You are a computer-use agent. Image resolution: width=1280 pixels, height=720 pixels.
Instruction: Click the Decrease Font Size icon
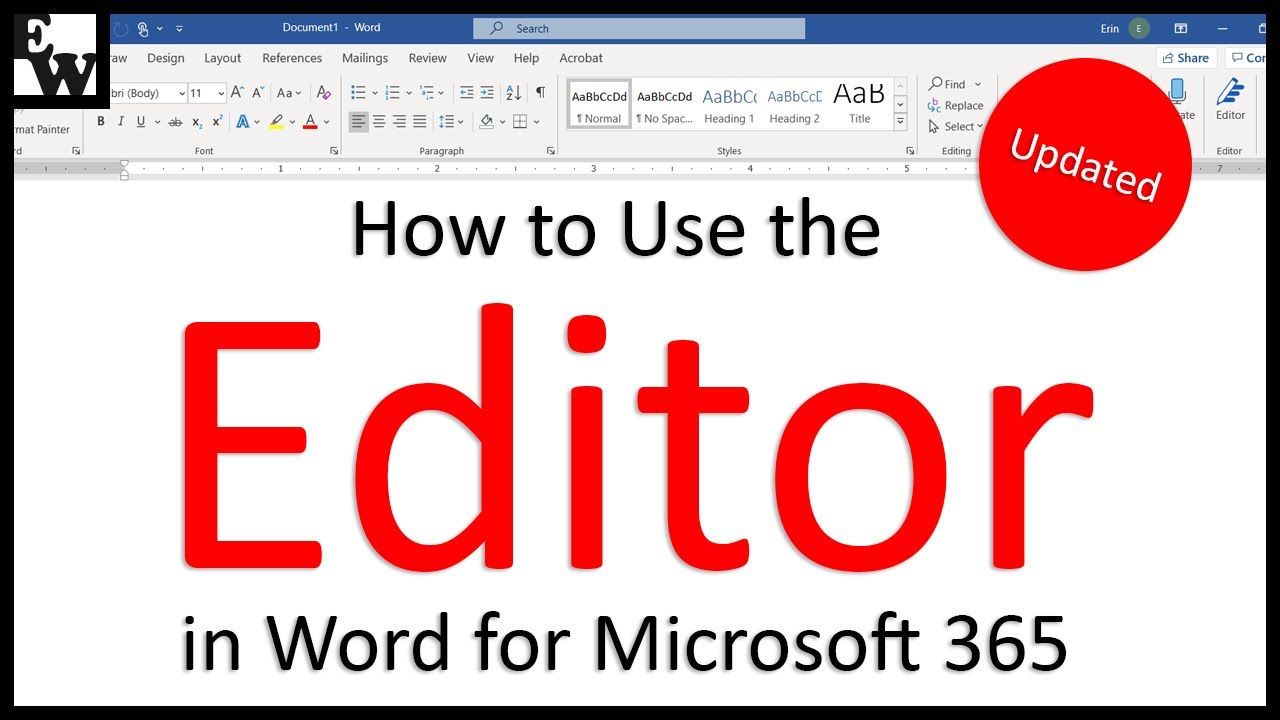pos(258,92)
